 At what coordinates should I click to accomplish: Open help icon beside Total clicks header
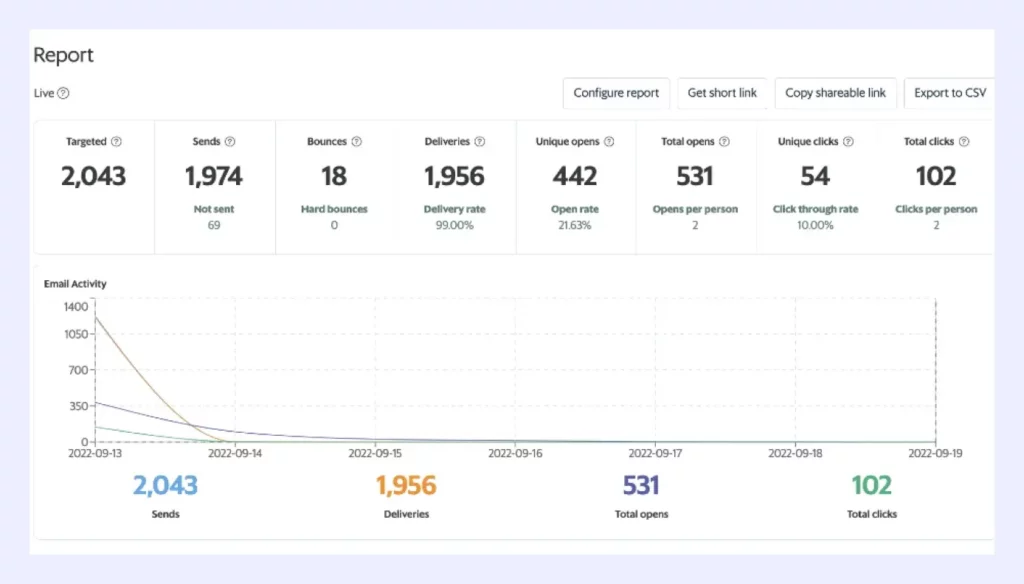(964, 142)
